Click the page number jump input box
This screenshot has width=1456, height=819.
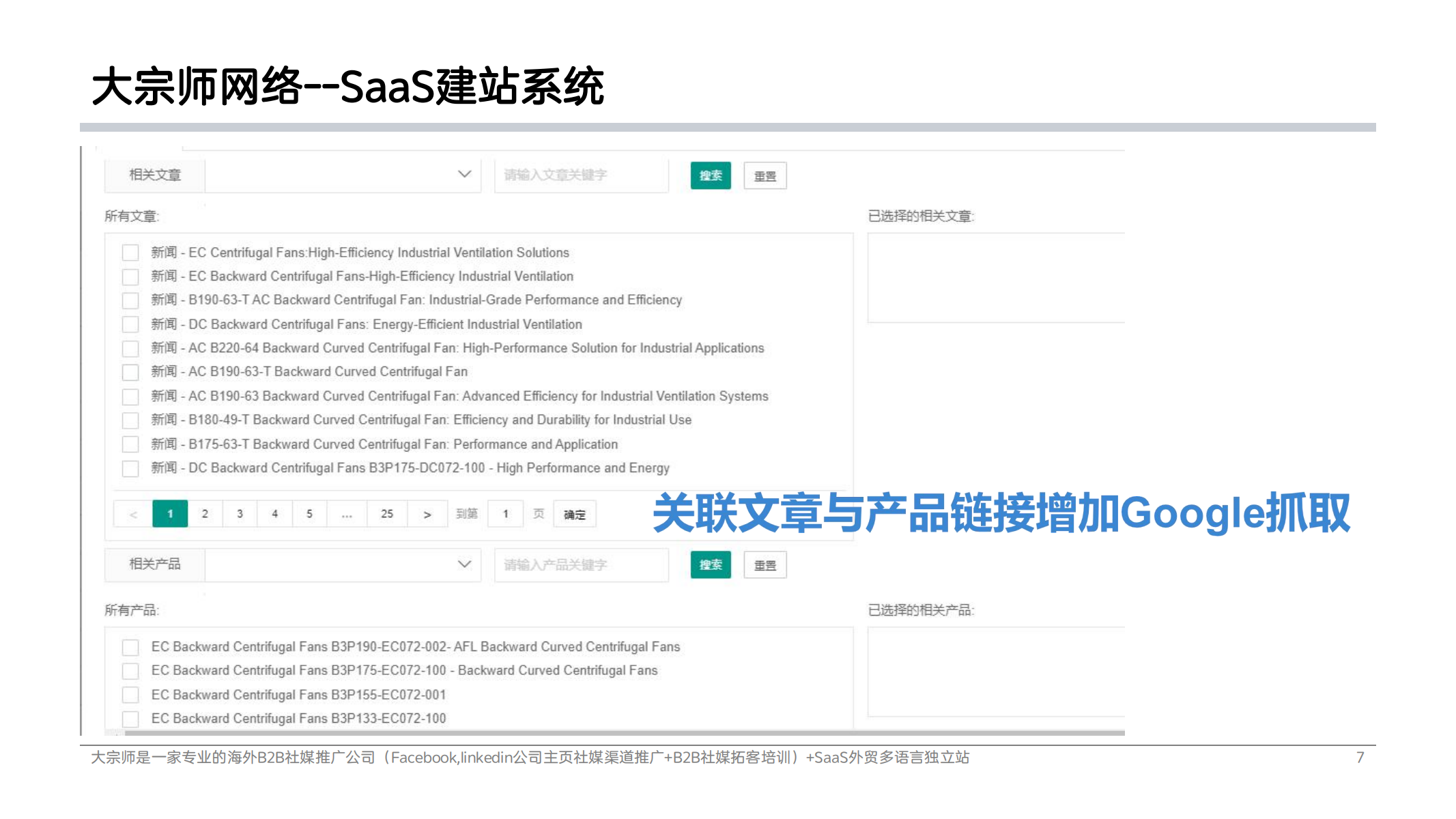506,515
